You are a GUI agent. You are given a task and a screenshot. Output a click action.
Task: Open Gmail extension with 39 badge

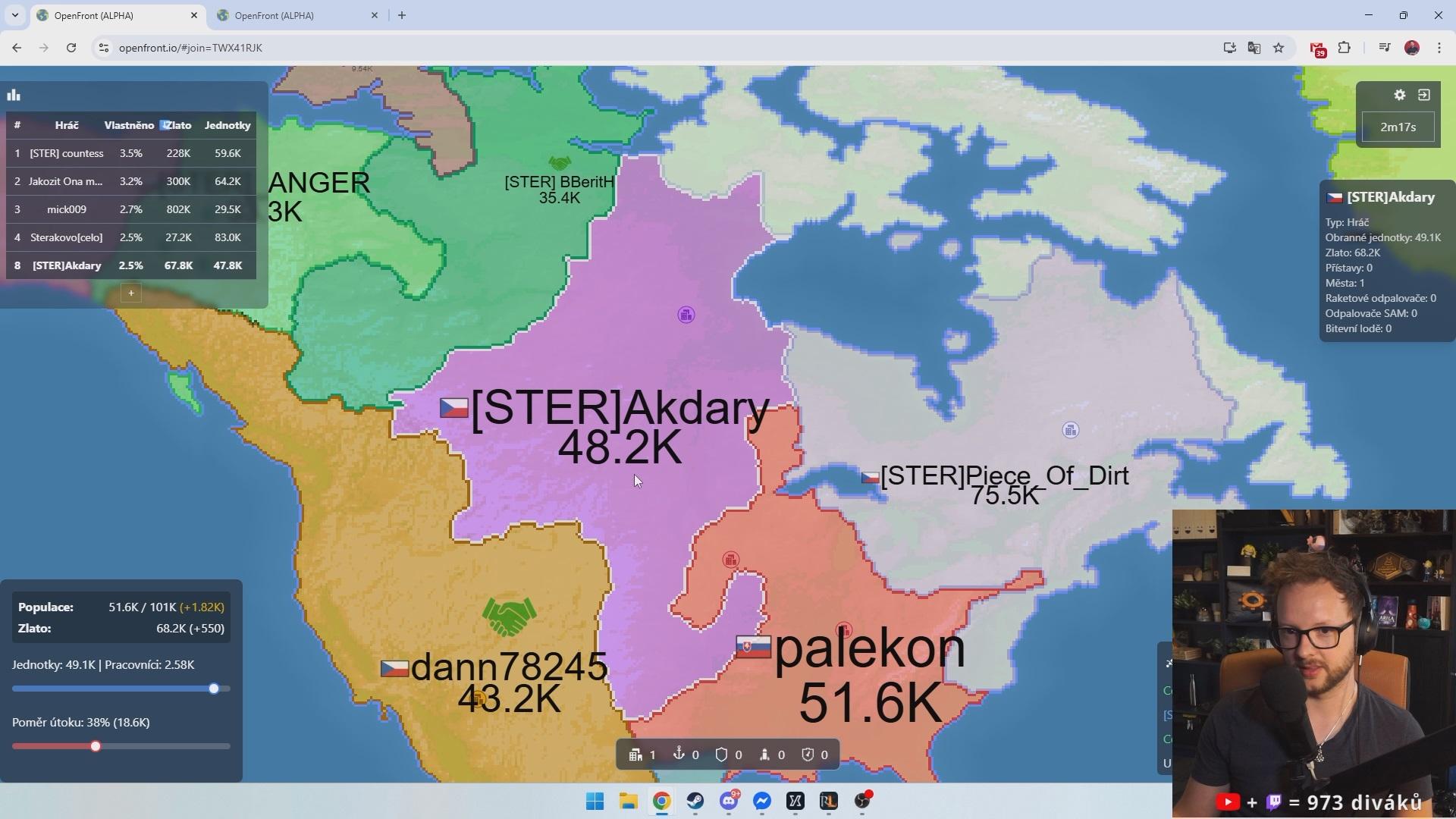[1318, 49]
